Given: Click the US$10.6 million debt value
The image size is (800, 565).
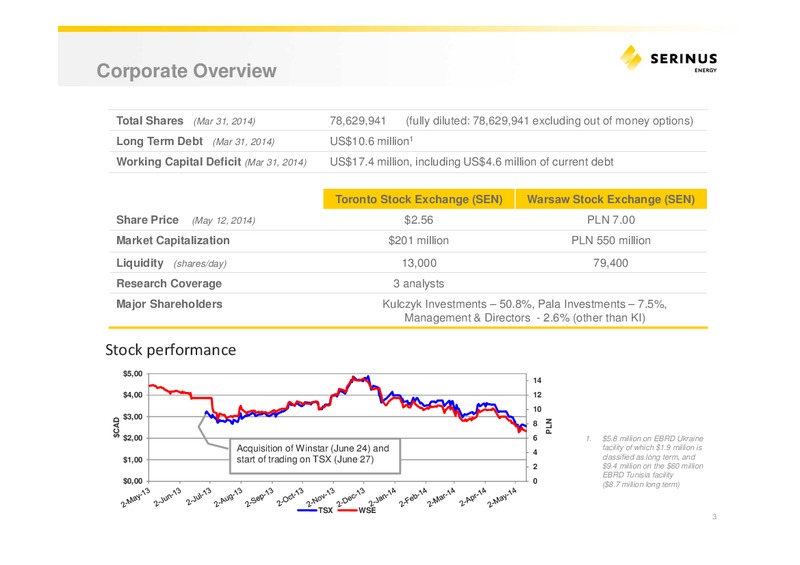Looking at the screenshot, I should 371,141.
